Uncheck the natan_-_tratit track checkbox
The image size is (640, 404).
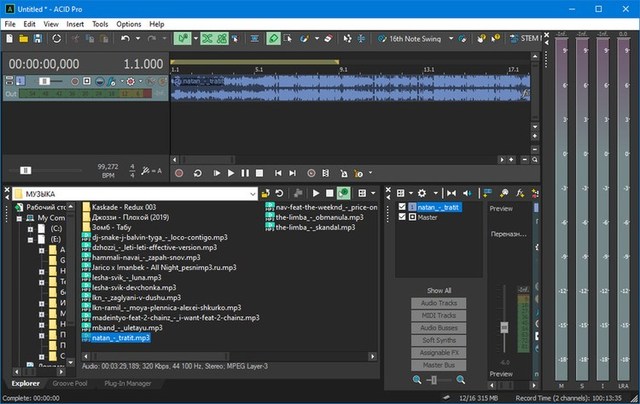(402, 207)
